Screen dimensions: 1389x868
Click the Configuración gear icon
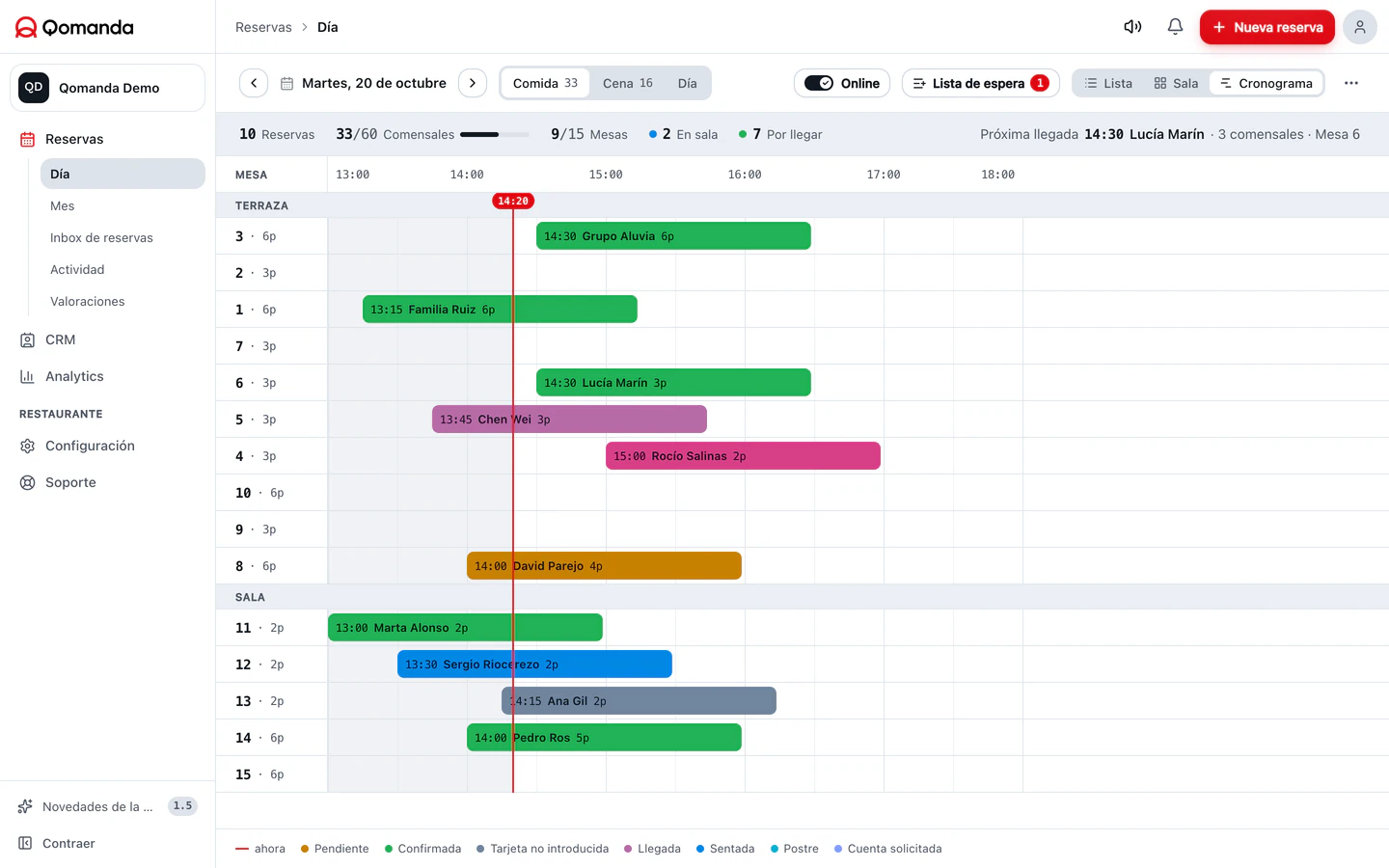(27, 447)
